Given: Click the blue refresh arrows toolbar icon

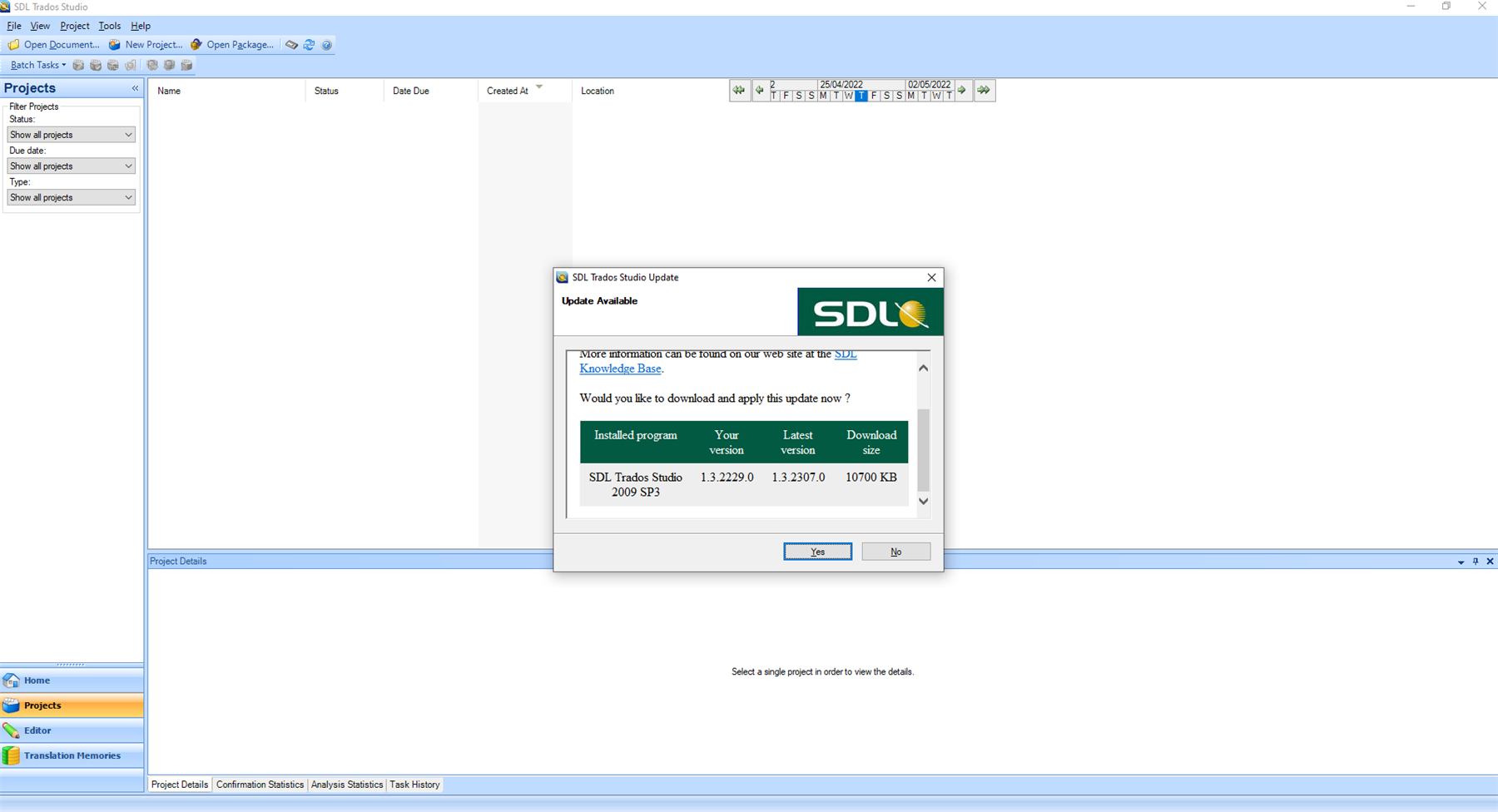Looking at the screenshot, I should click(309, 45).
